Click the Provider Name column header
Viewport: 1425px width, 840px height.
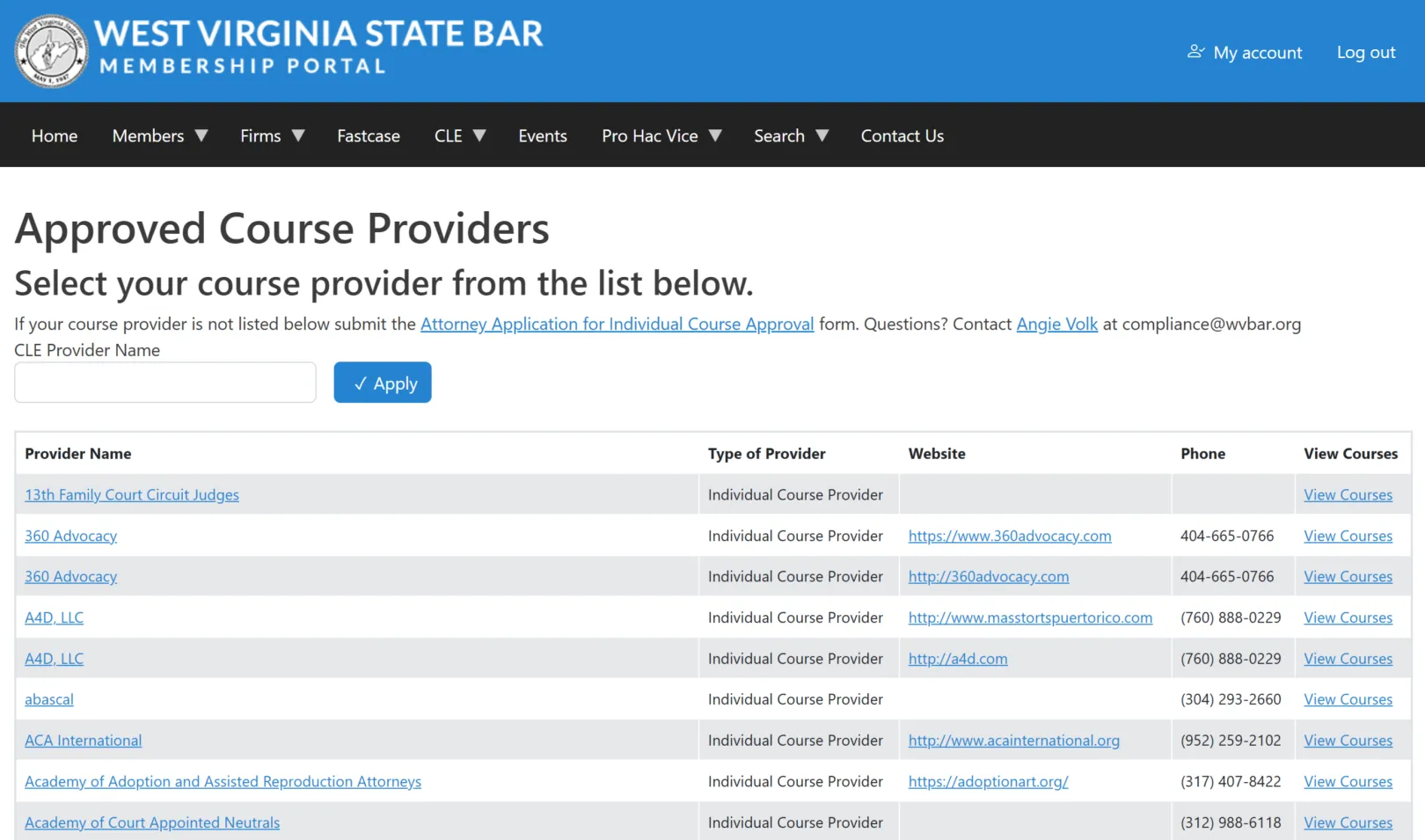coord(78,454)
